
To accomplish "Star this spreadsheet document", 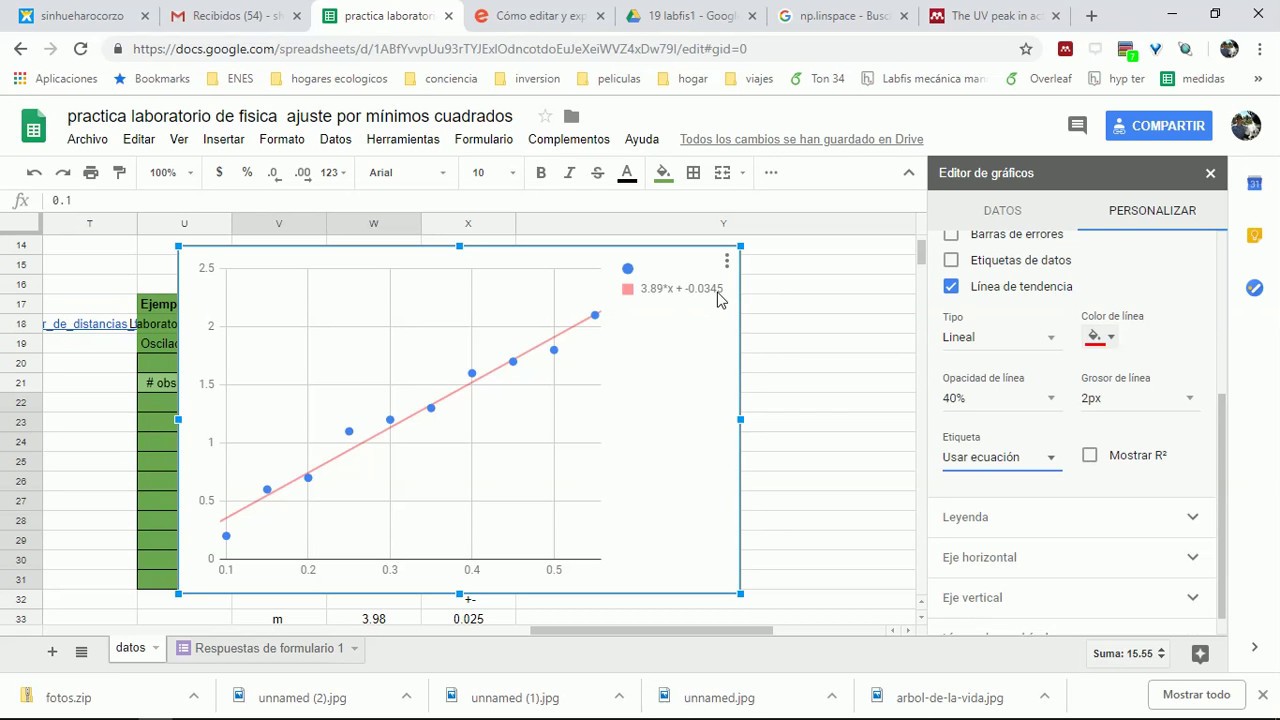I will tap(545, 116).
